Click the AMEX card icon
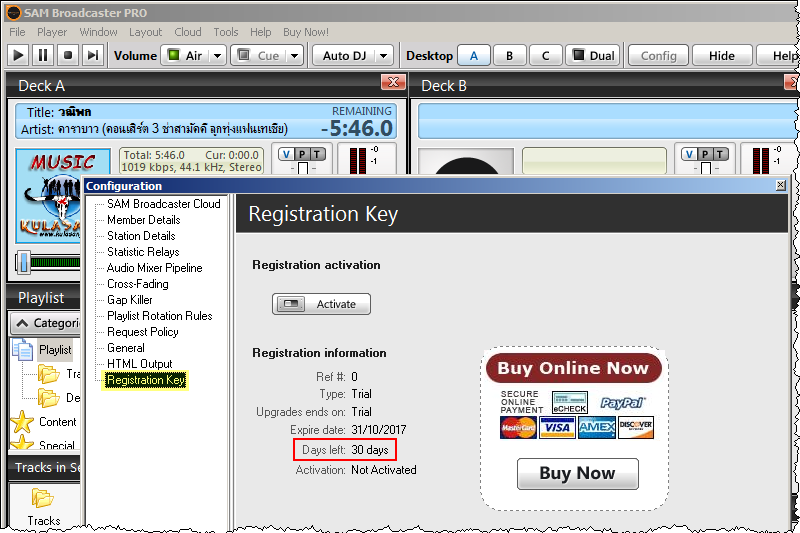This screenshot has height=533, width=800. click(596, 427)
